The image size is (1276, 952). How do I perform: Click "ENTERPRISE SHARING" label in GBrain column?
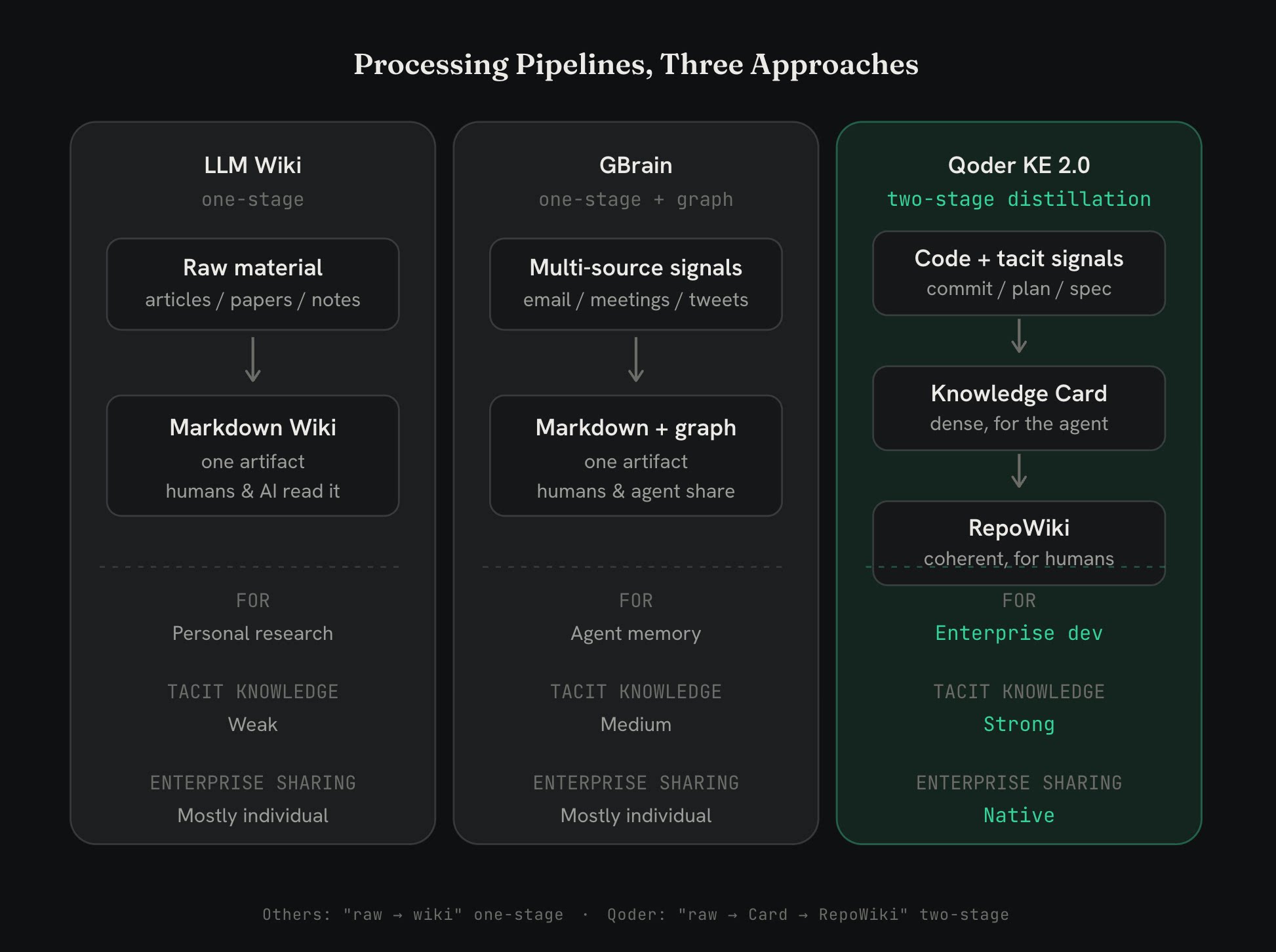pos(636,783)
